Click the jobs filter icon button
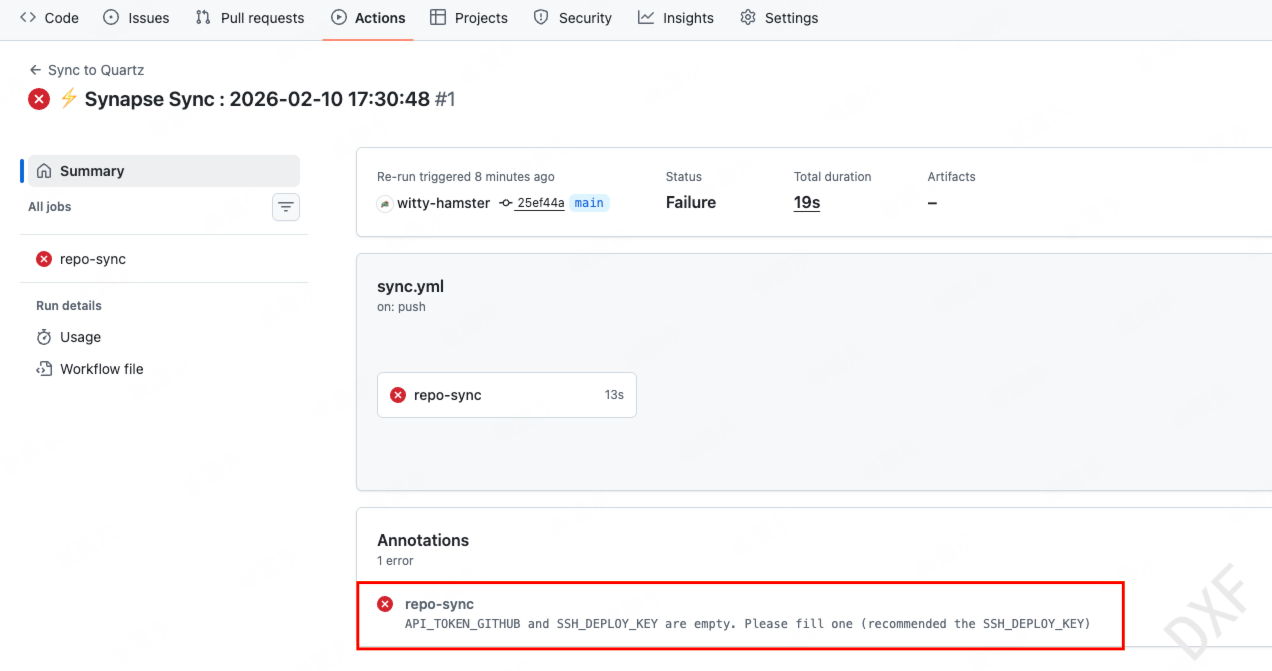The width and height of the screenshot is (1272, 671). pyautogui.click(x=286, y=207)
